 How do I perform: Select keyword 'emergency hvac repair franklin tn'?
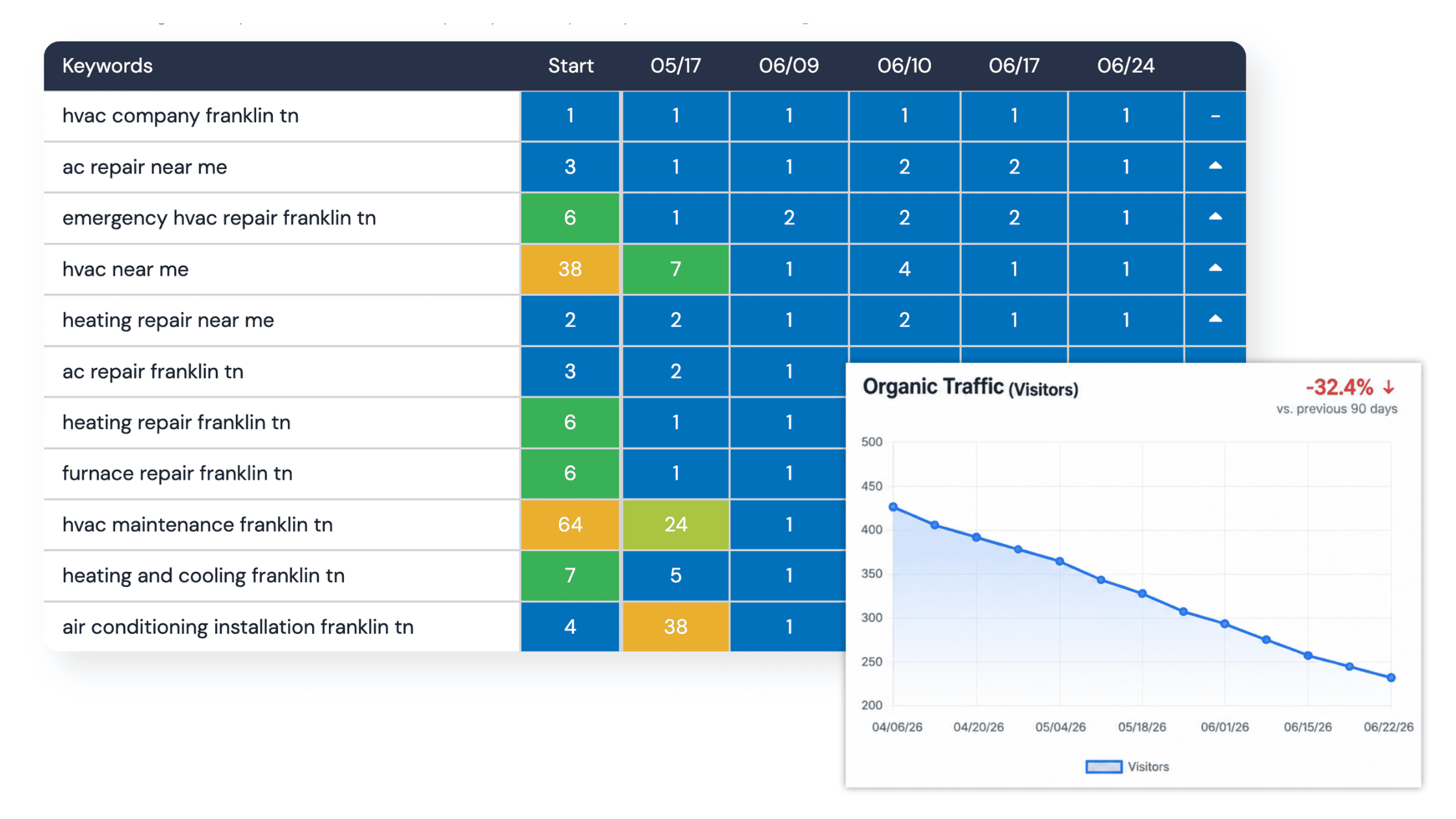219,218
